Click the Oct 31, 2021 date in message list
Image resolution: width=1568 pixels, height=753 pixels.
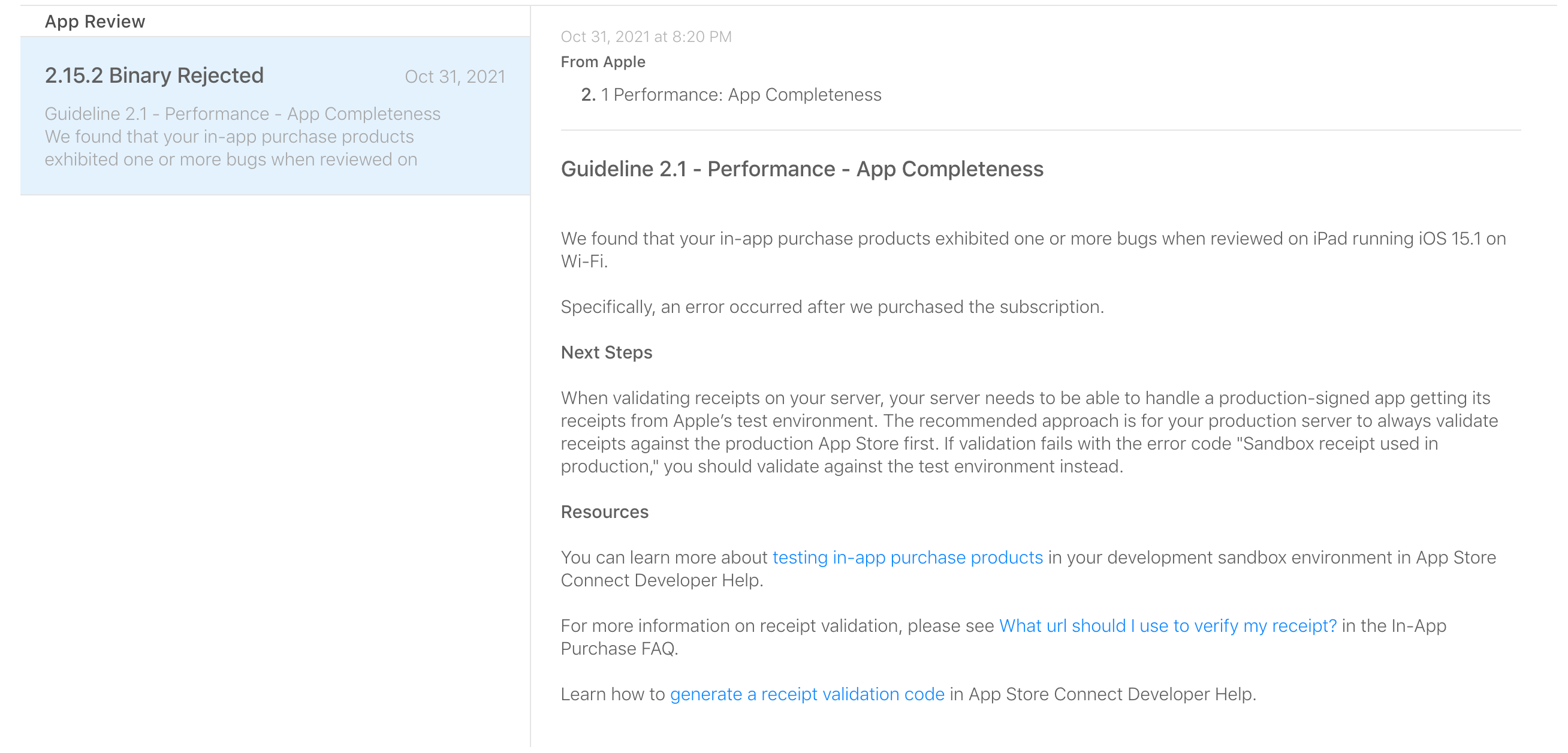(455, 76)
